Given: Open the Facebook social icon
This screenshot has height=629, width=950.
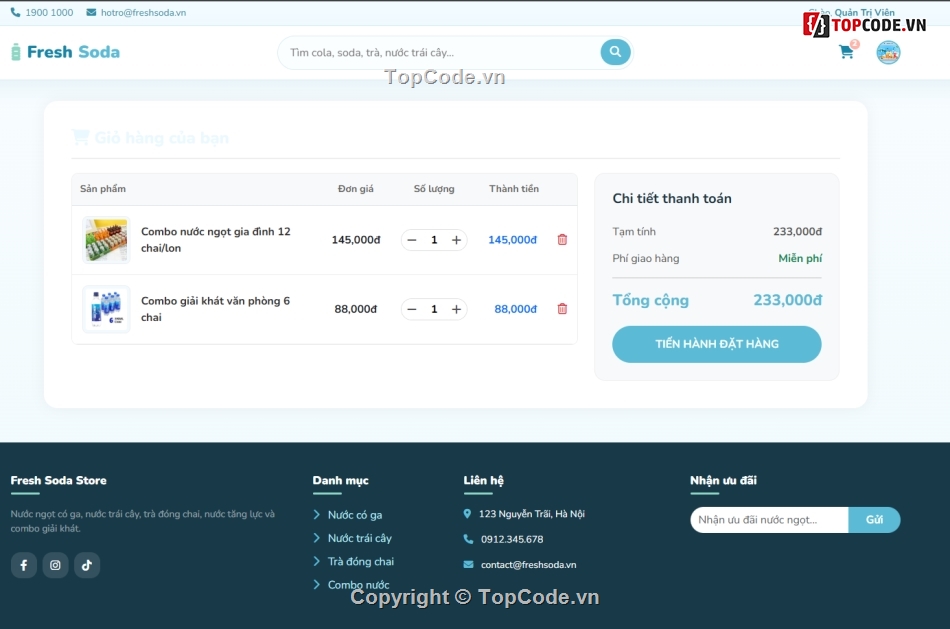Looking at the screenshot, I should click(24, 565).
